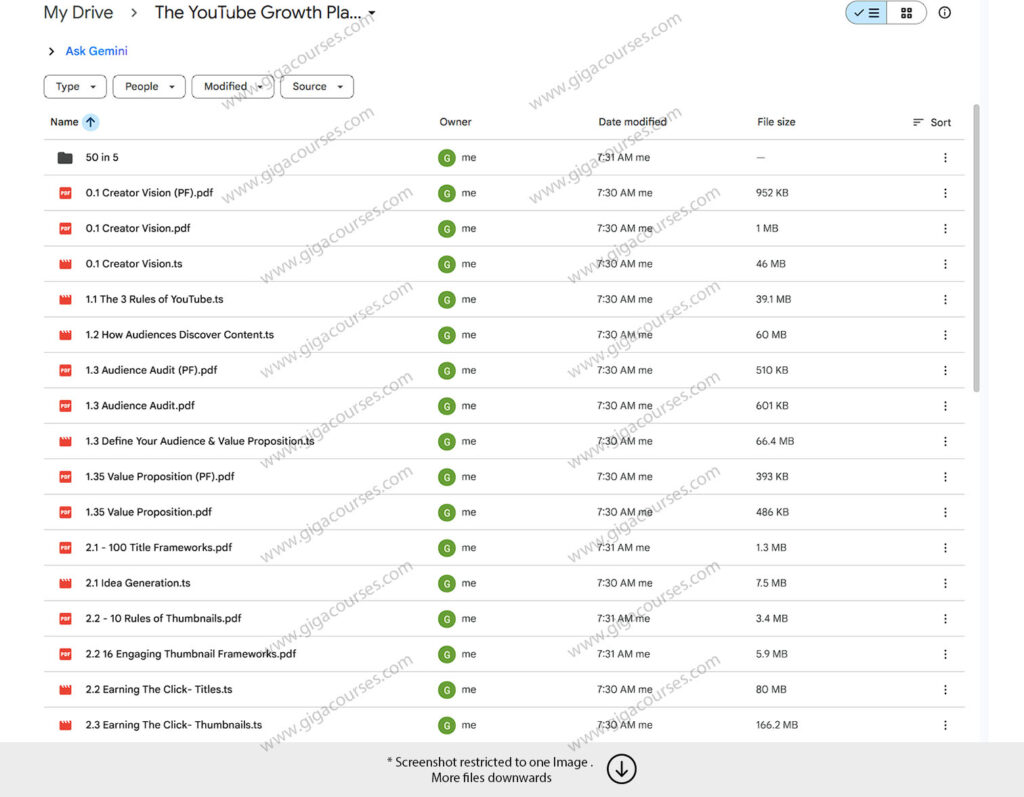This screenshot has height=797, width=1024.
Task: Switch to grid view layout
Action: tap(907, 13)
